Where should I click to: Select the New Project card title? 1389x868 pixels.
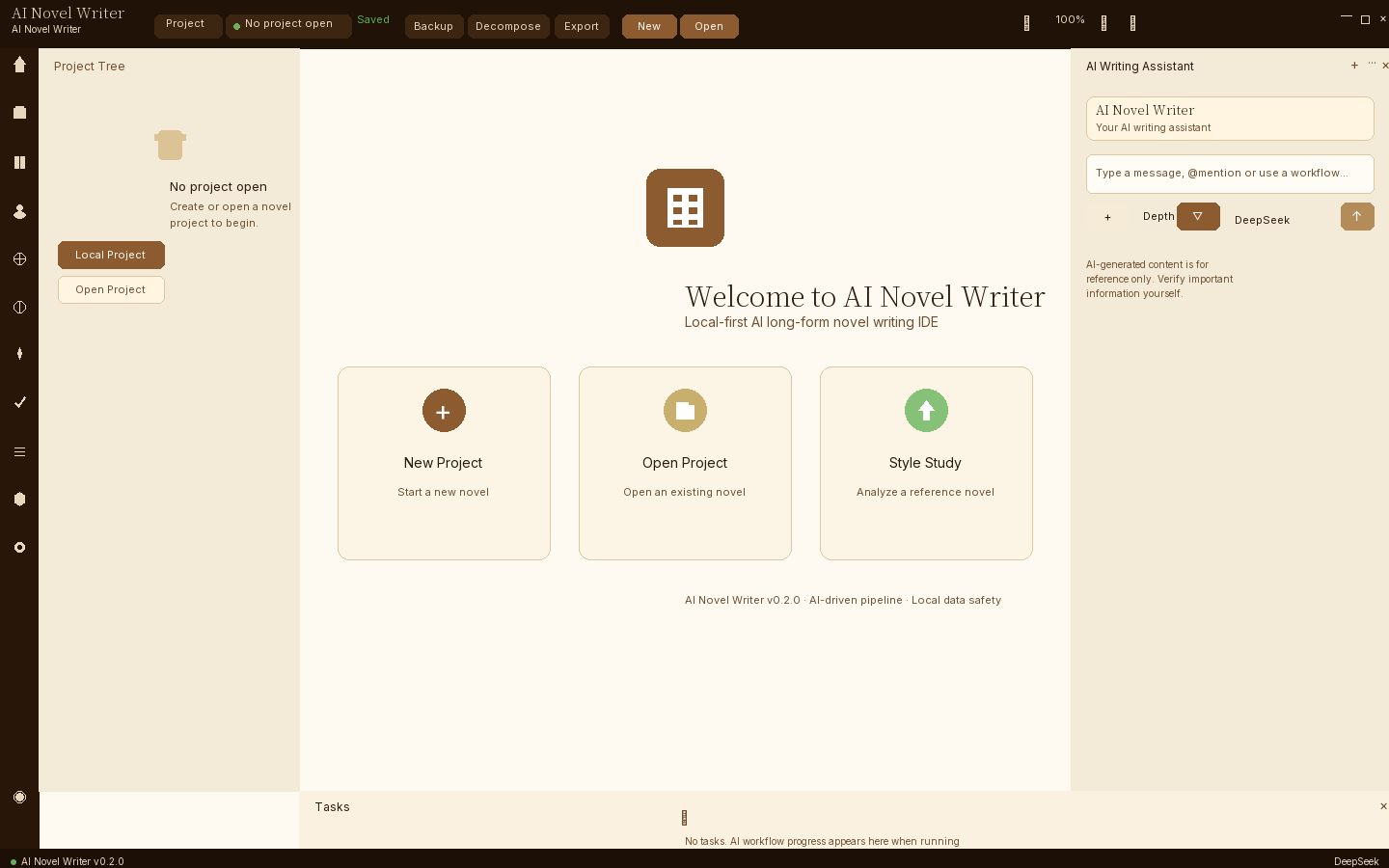coord(443,463)
